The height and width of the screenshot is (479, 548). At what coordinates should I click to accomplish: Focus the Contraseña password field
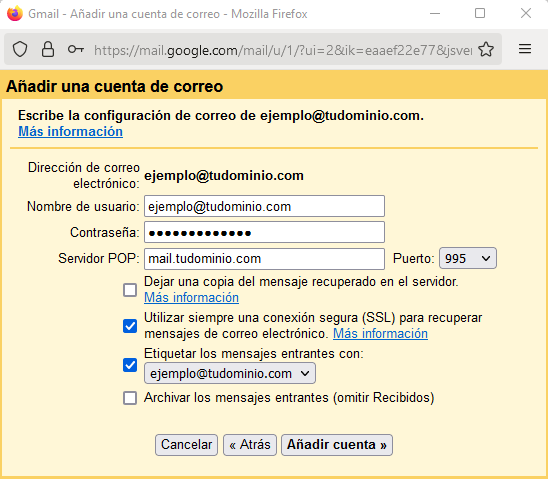pos(264,232)
